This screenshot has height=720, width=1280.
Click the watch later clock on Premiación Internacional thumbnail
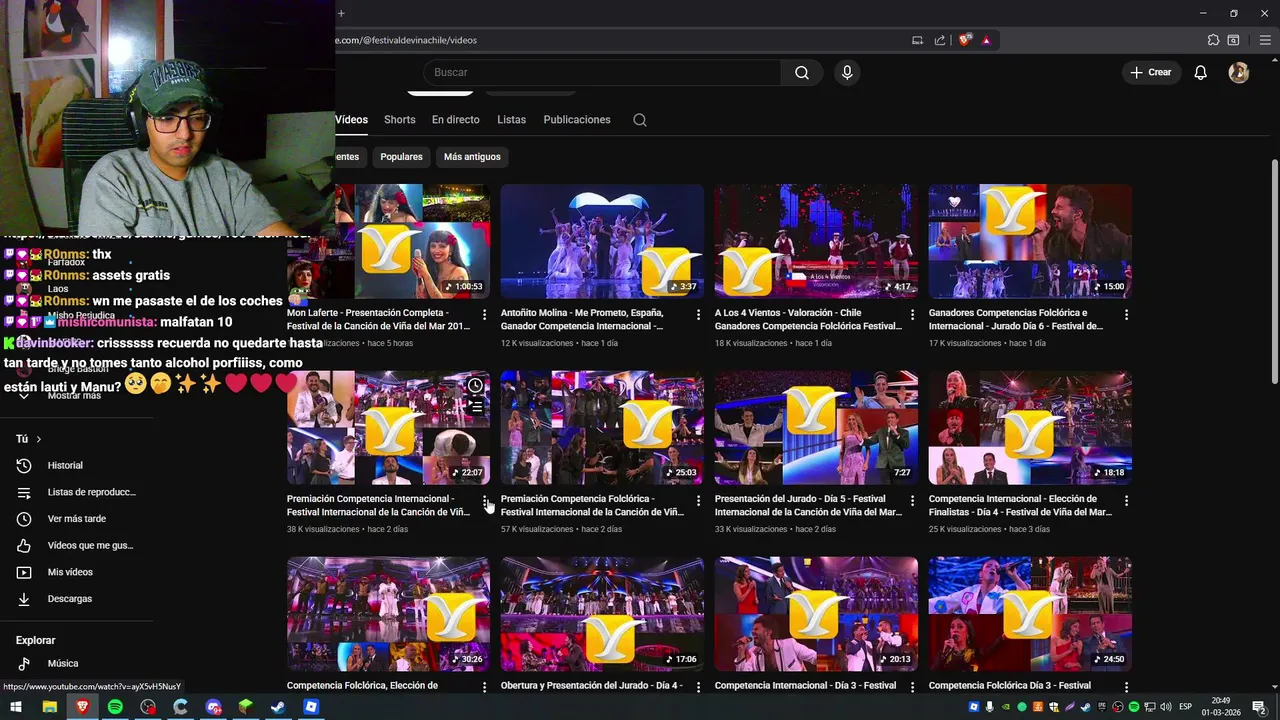click(476, 385)
